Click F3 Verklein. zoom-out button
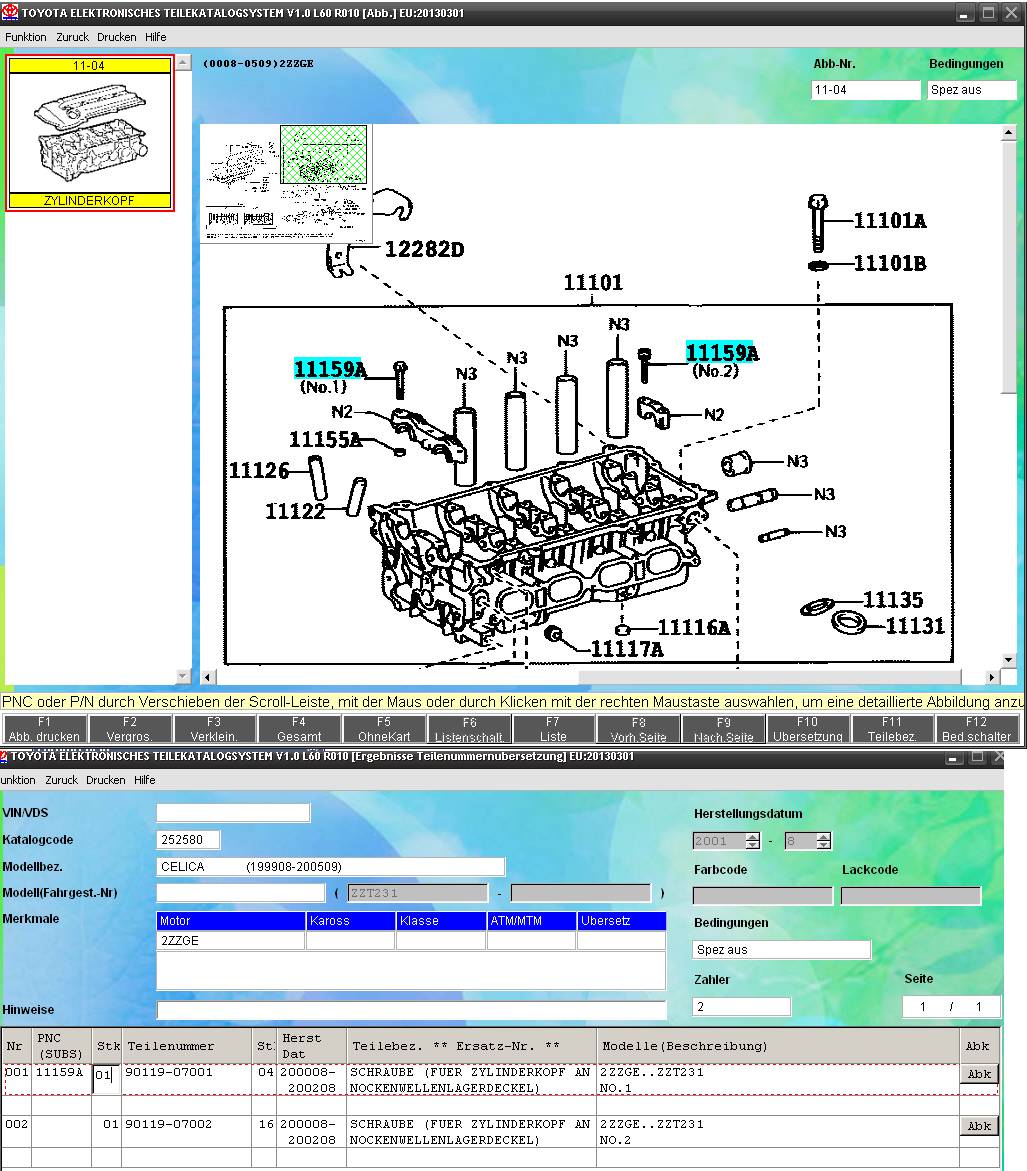Image resolution: width=1027 pixels, height=1171 pixels. 214,729
